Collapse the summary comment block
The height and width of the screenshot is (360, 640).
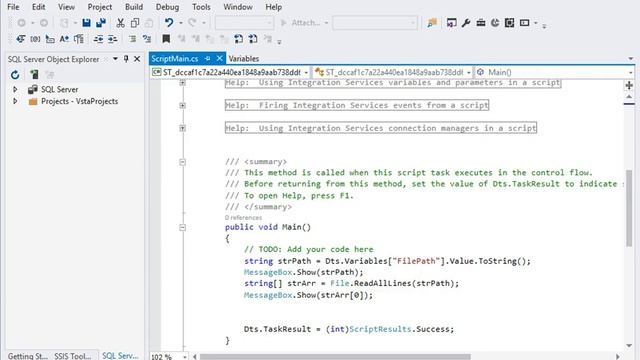[x=182, y=162]
